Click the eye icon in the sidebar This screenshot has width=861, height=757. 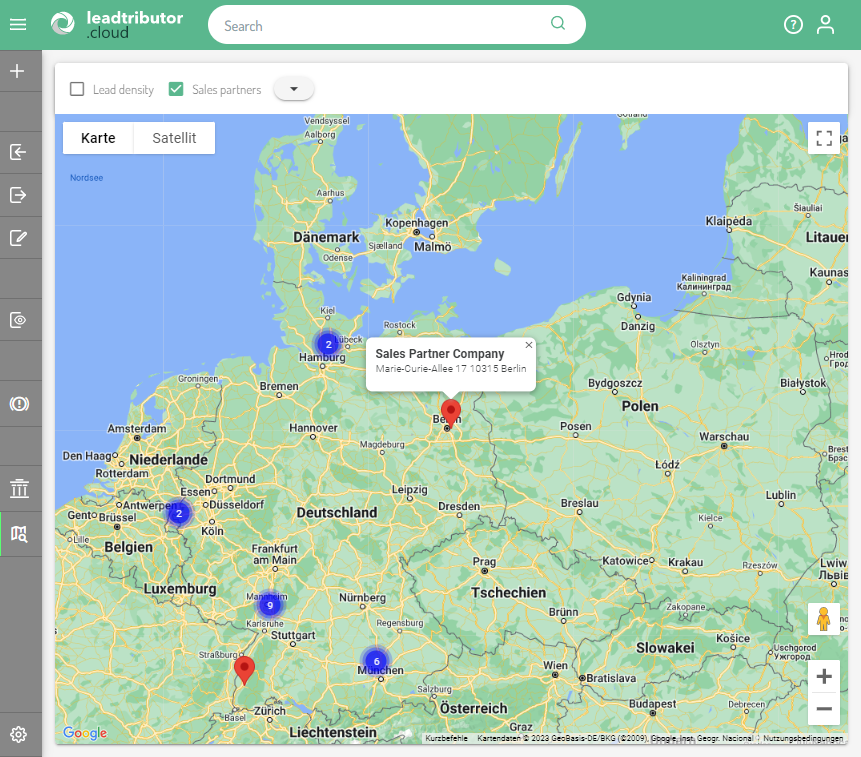click(18, 320)
